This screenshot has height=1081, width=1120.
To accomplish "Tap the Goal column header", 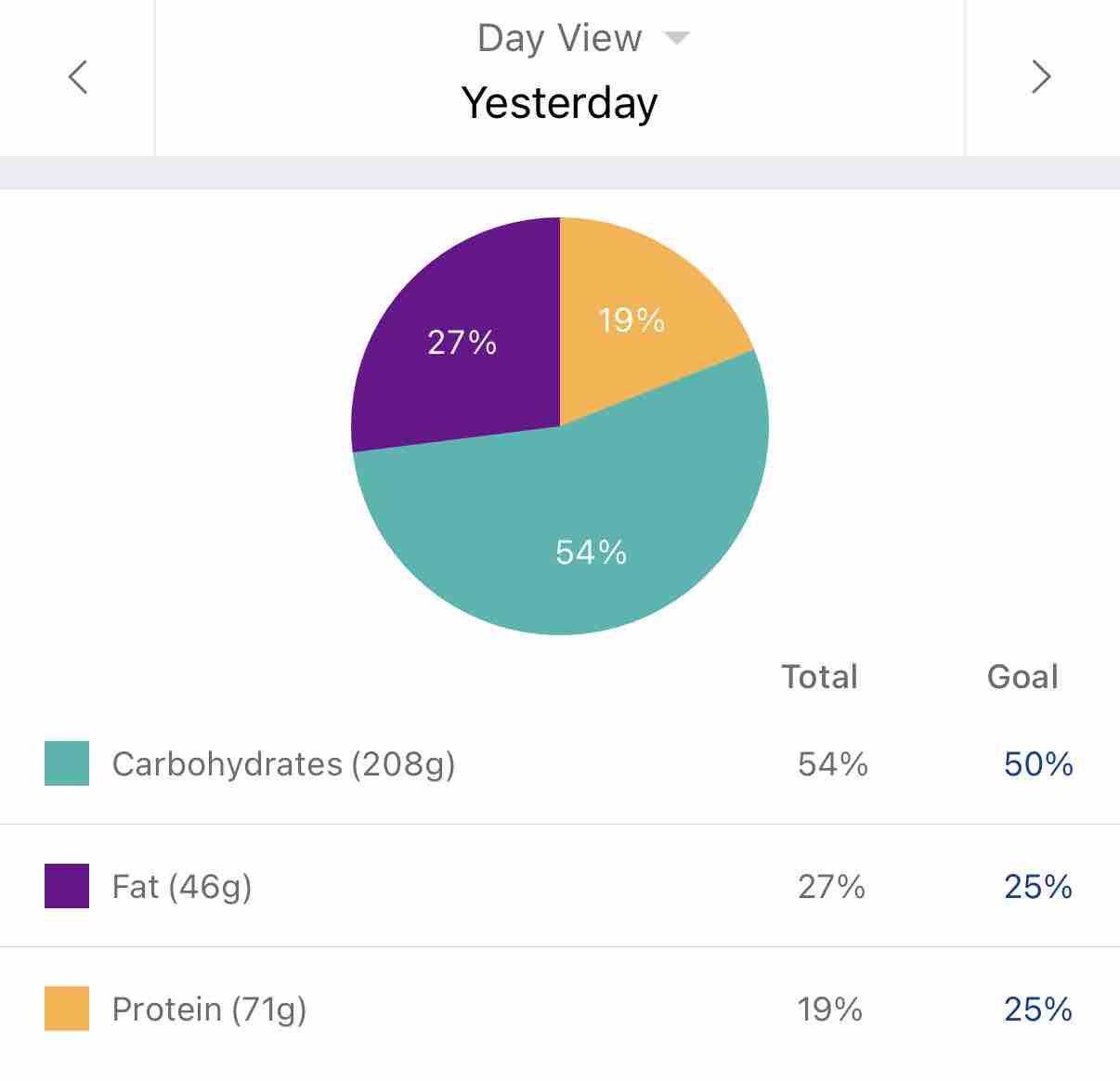I will pyautogui.click(x=1022, y=677).
